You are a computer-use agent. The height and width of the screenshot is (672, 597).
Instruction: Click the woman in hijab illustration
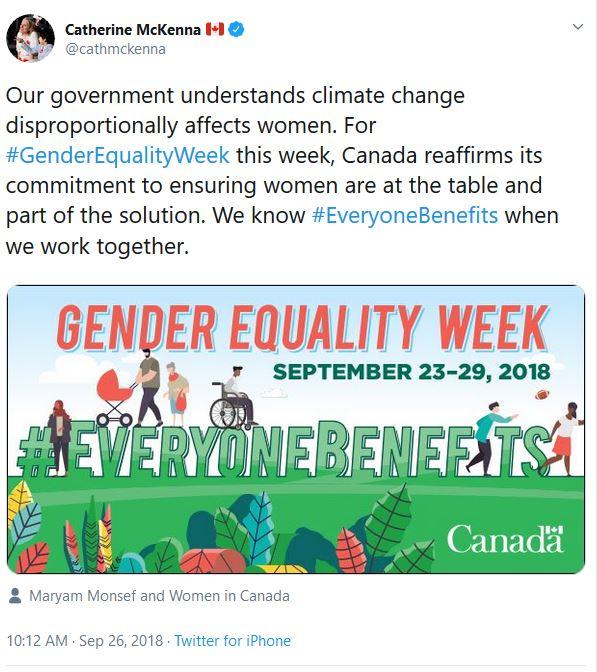coord(60,438)
